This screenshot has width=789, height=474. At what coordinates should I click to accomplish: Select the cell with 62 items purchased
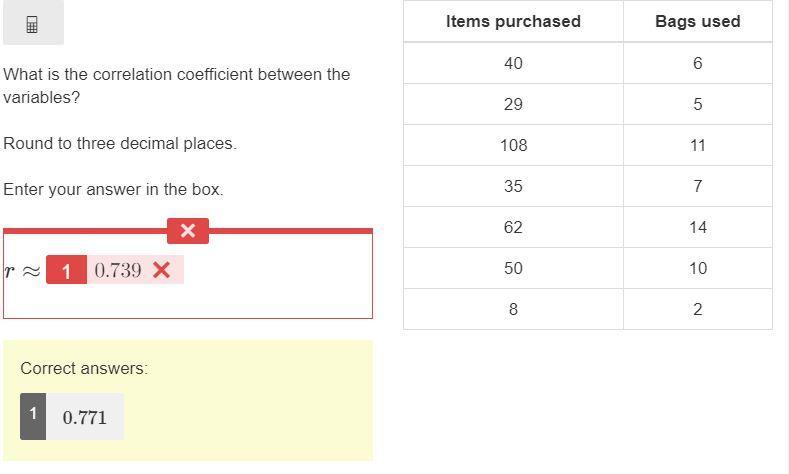coord(513,227)
